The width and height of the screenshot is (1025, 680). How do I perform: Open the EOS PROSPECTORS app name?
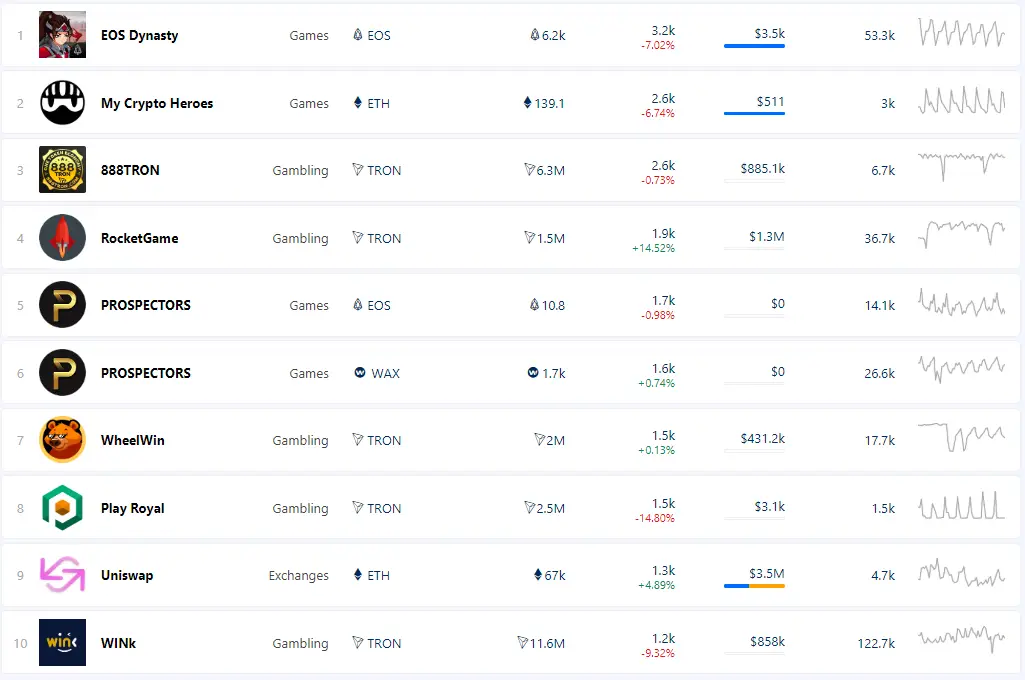(146, 305)
